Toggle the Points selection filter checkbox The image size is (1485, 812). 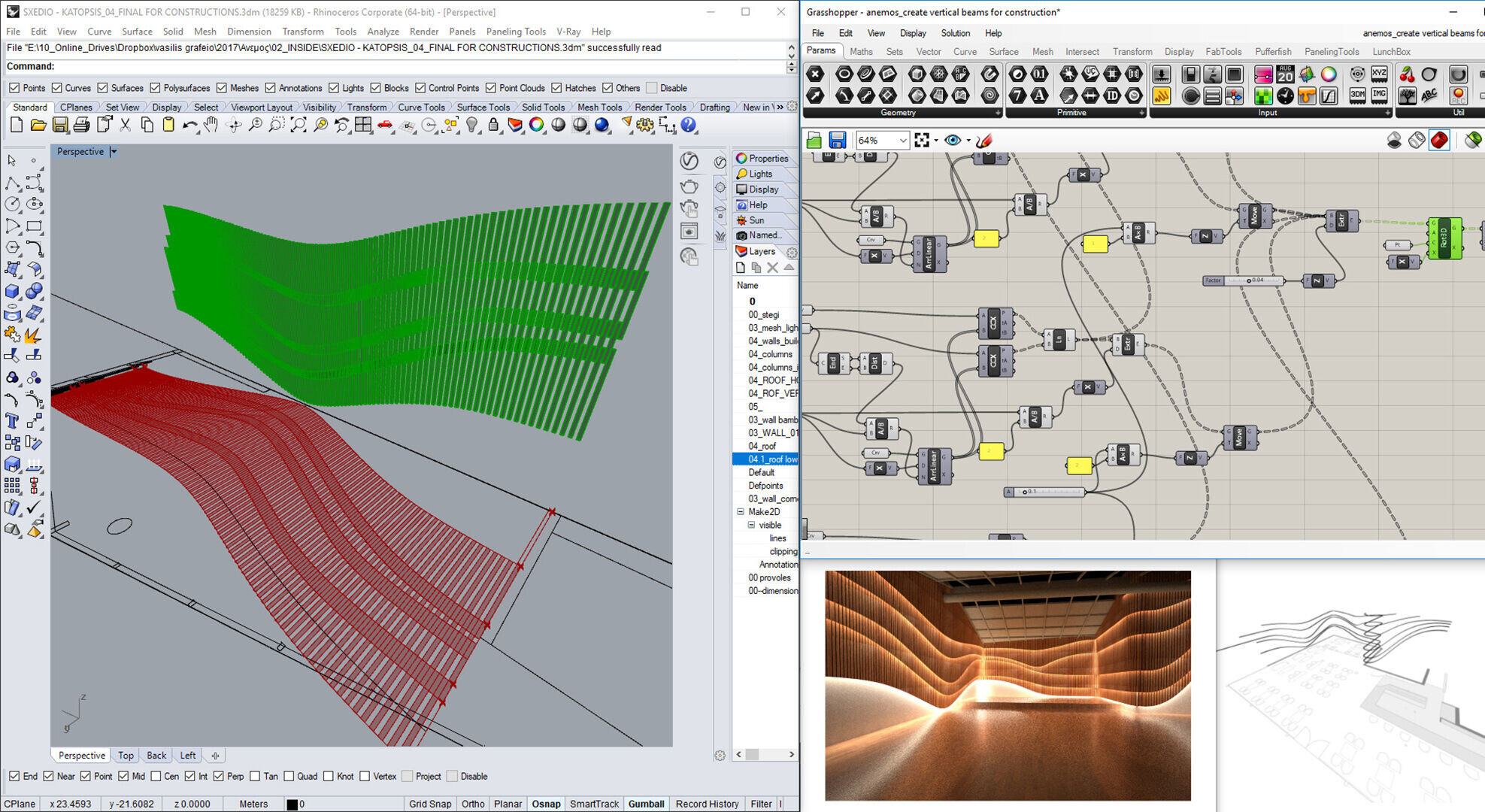[x=14, y=88]
